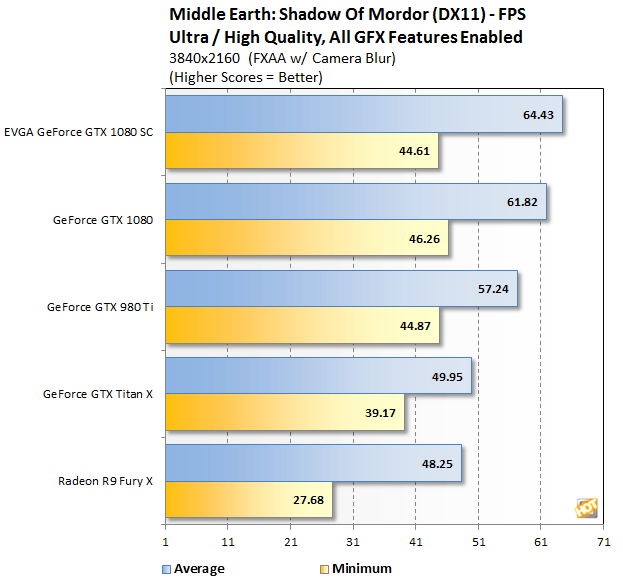
Task: Select the EVGA GeForce GTX 1080 SC label
Action: coord(79,132)
